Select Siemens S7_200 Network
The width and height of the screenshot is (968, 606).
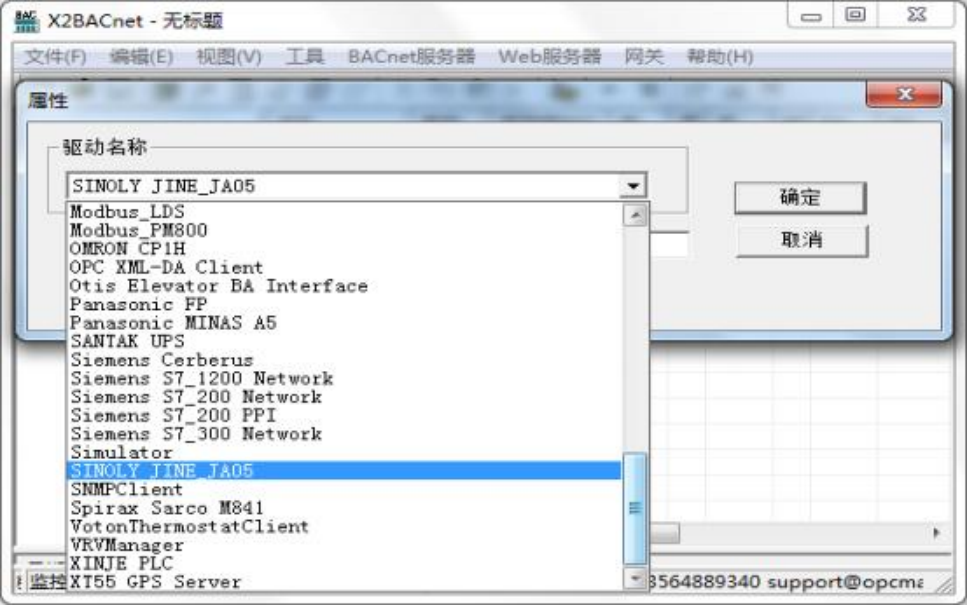[344, 397]
